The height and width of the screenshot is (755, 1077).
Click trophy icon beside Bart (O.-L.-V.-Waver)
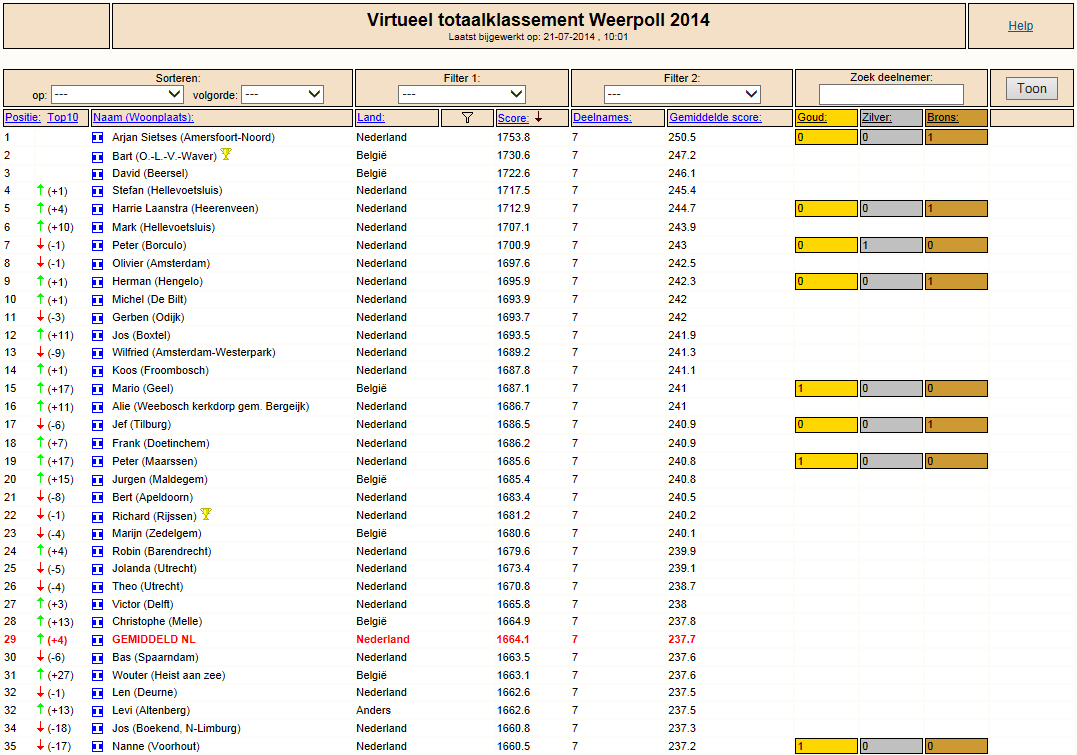pos(226,155)
